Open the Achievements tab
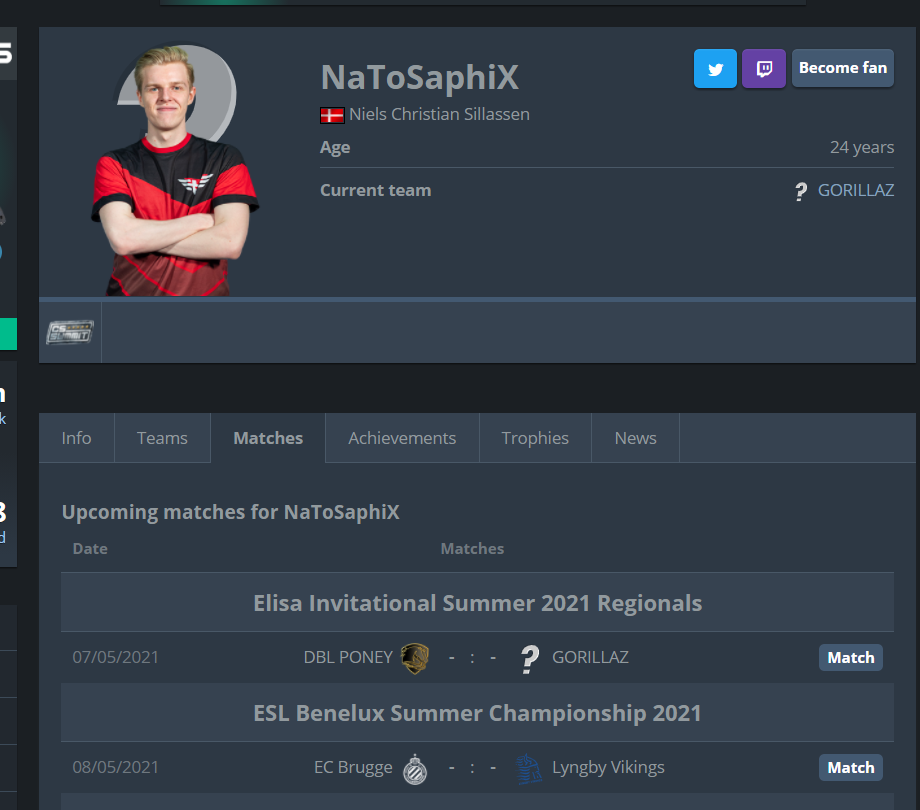 (402, 438)
